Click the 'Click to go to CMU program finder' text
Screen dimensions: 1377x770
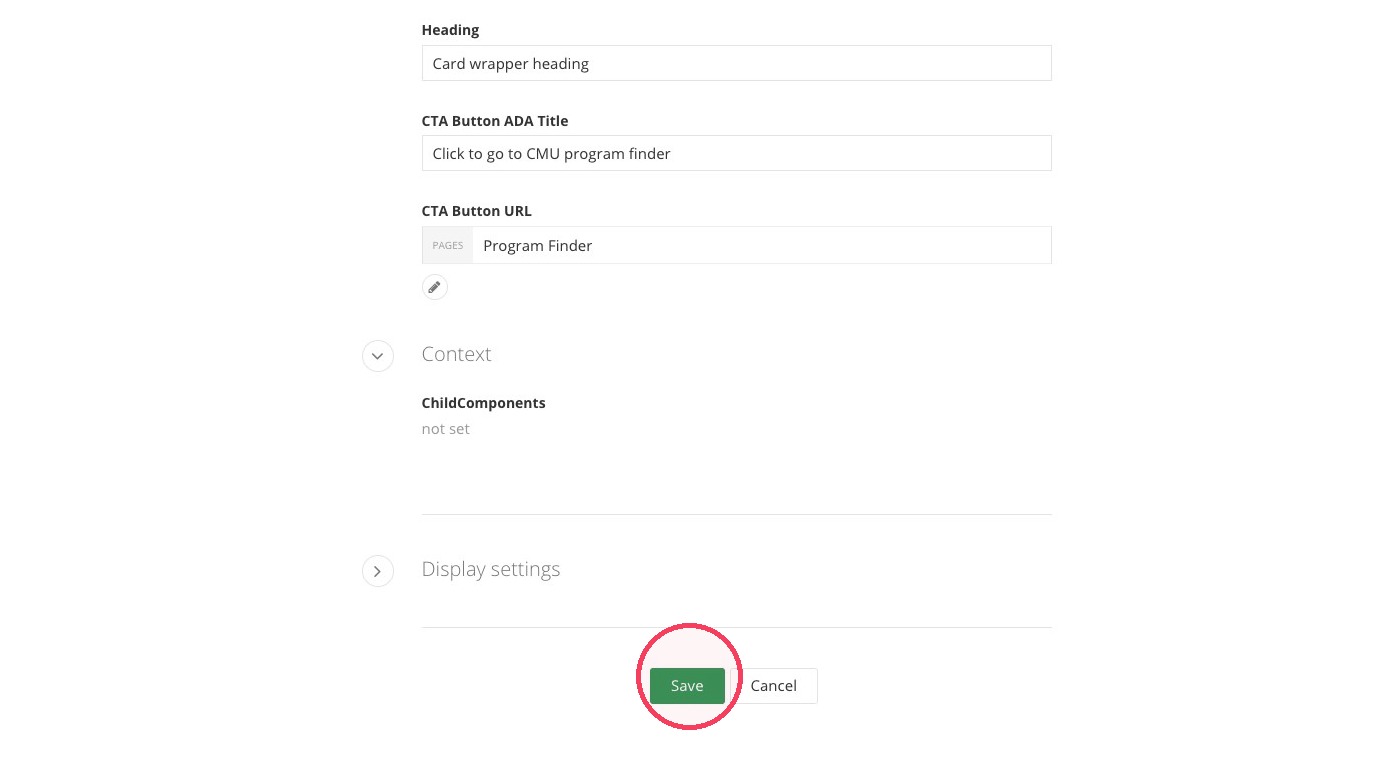(551, 154)
